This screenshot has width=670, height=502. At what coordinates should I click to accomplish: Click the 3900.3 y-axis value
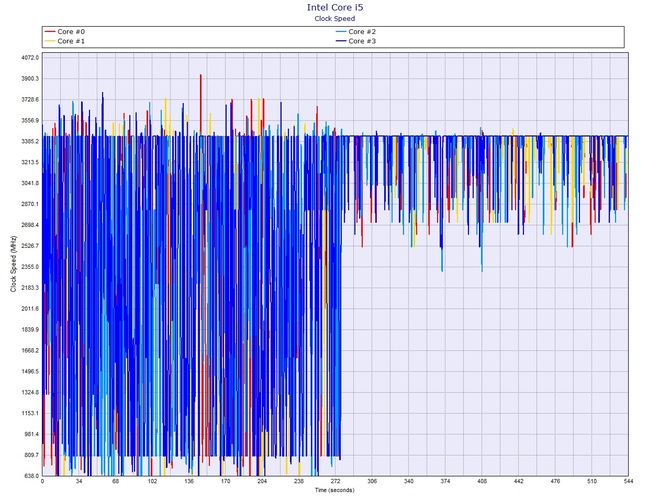[x=30, y=79]
